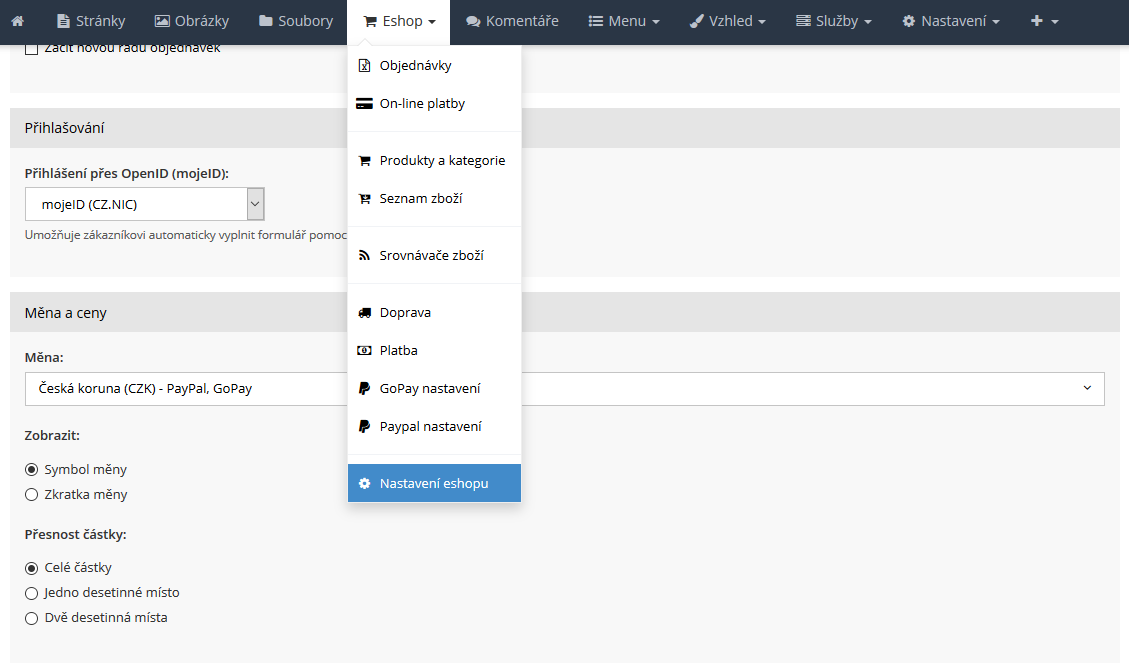Click the spreadsheet icon beside Objednávky
Viewport: 1129px width, 665px height.
tap(364, 66)
